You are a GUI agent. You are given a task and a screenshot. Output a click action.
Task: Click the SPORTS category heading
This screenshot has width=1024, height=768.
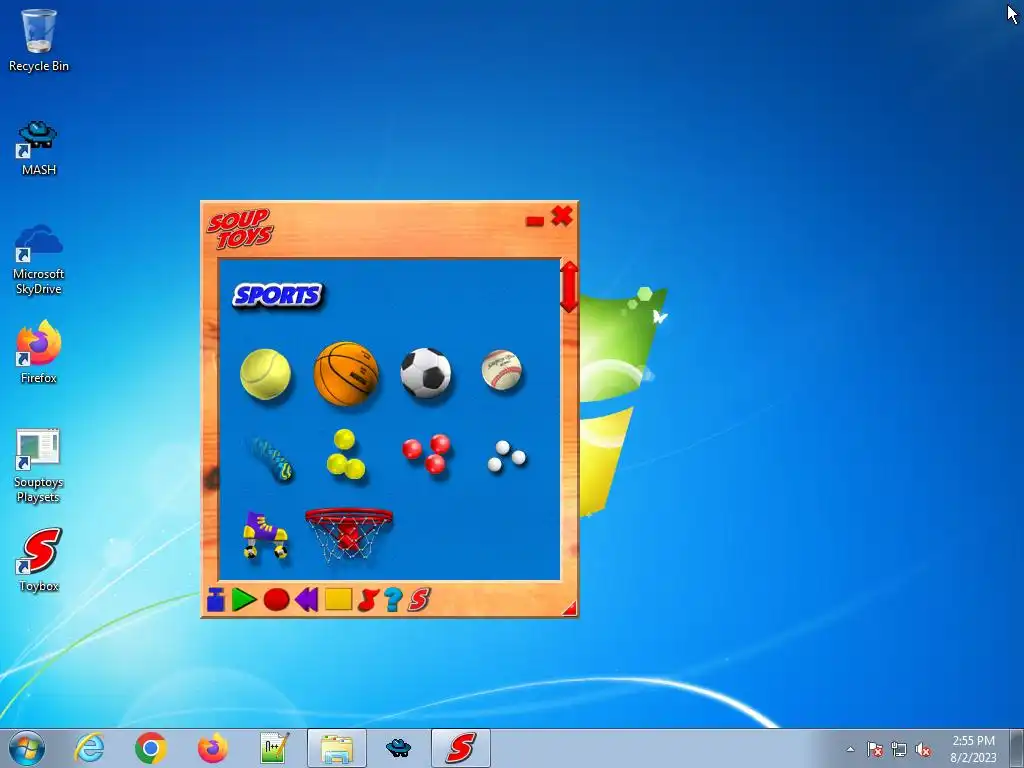pos(278,296)
